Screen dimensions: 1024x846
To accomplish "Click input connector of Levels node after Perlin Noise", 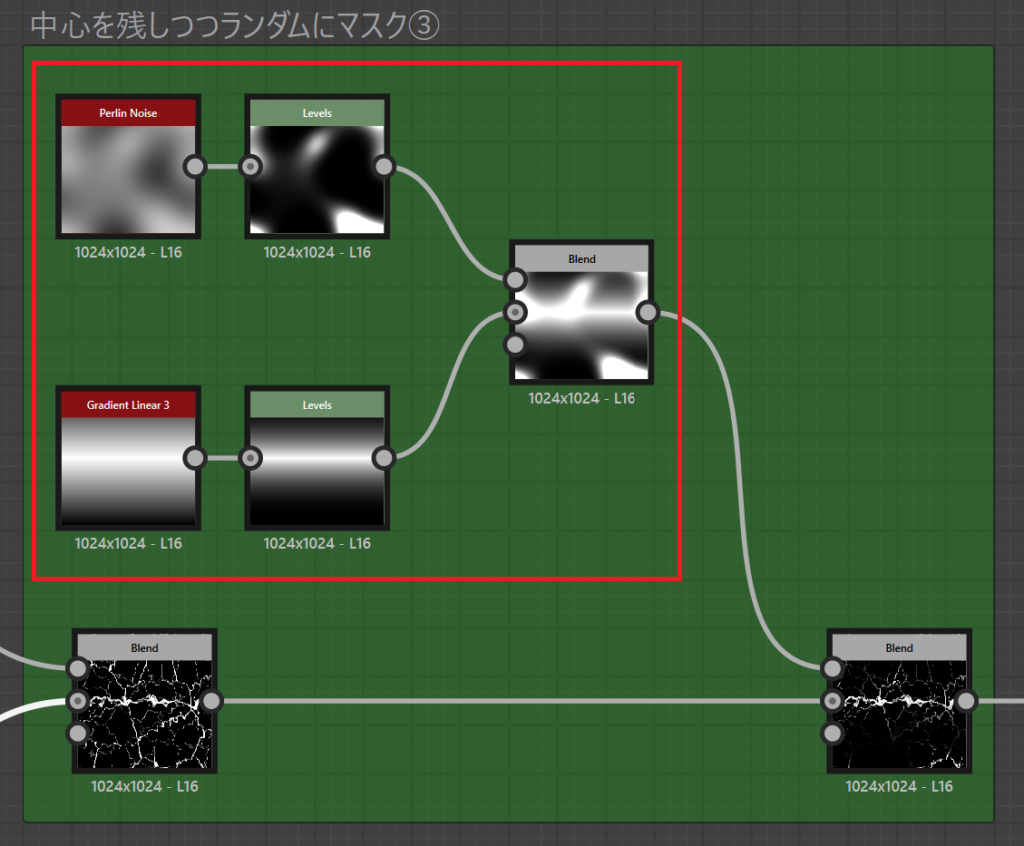I will pos(251,166).
